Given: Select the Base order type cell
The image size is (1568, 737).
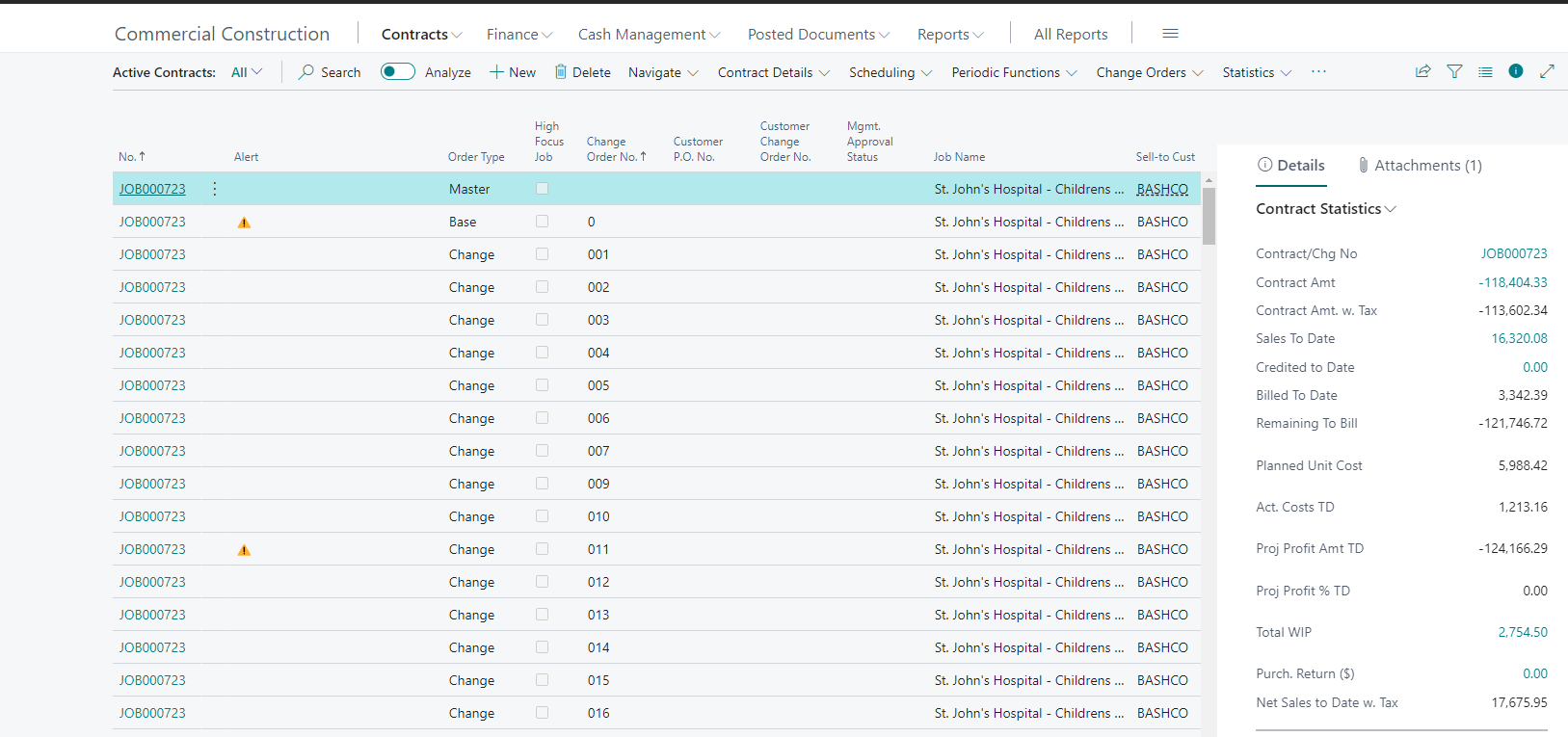Looking at the screenshot, I should pyautogui.click(x=463, y=222).
